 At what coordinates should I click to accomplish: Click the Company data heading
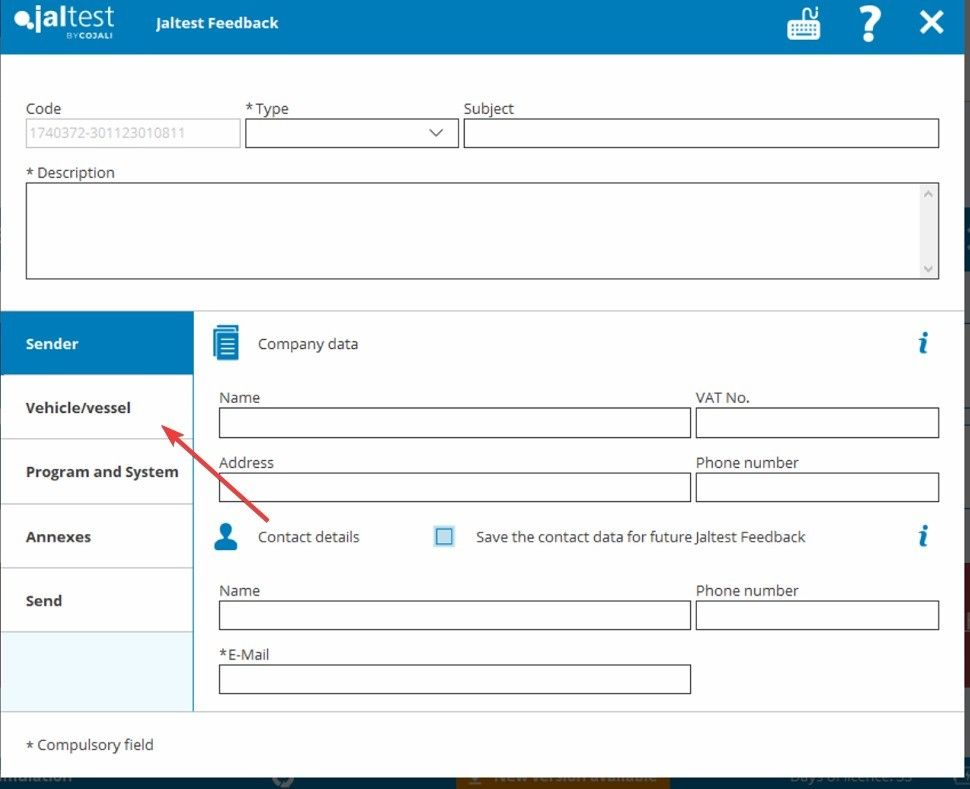tap(308, 344)
